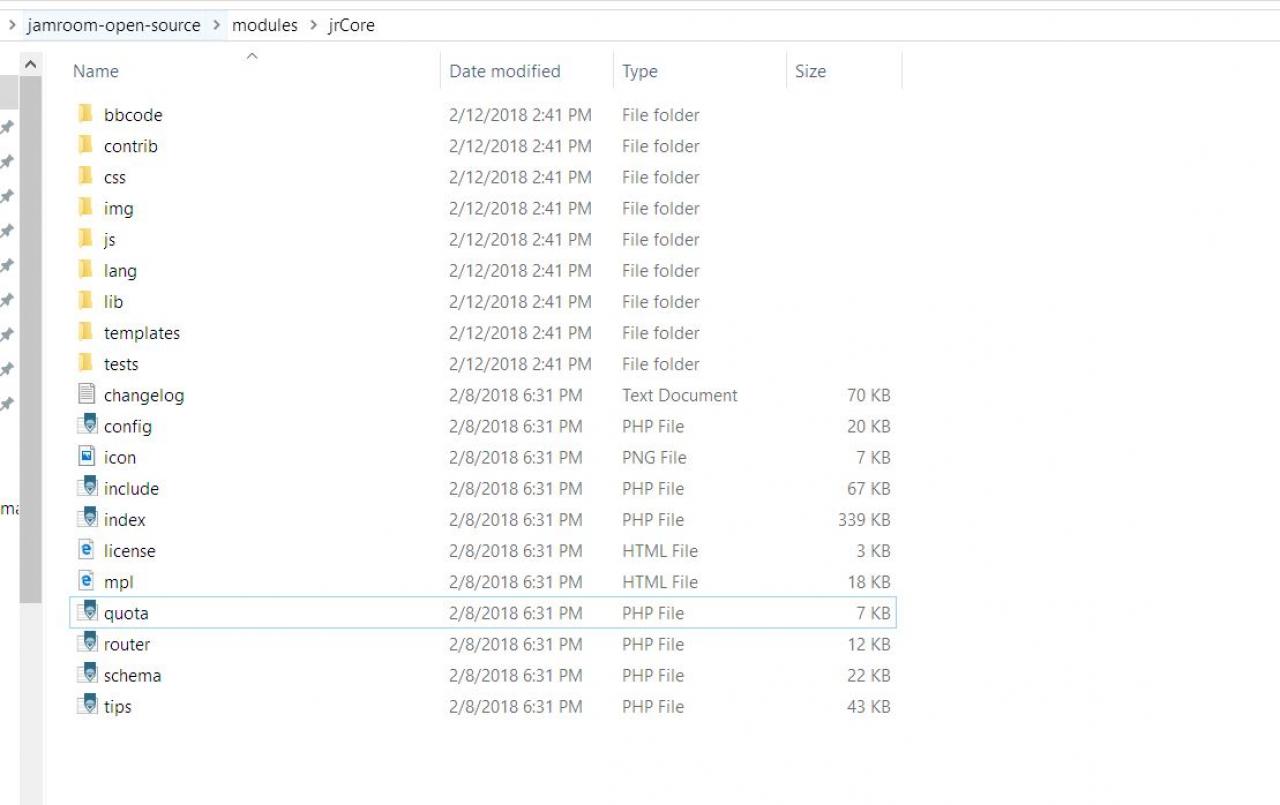
Task: Select the templates folder icon
Action: pyautogui.click(x=86, y=332)
